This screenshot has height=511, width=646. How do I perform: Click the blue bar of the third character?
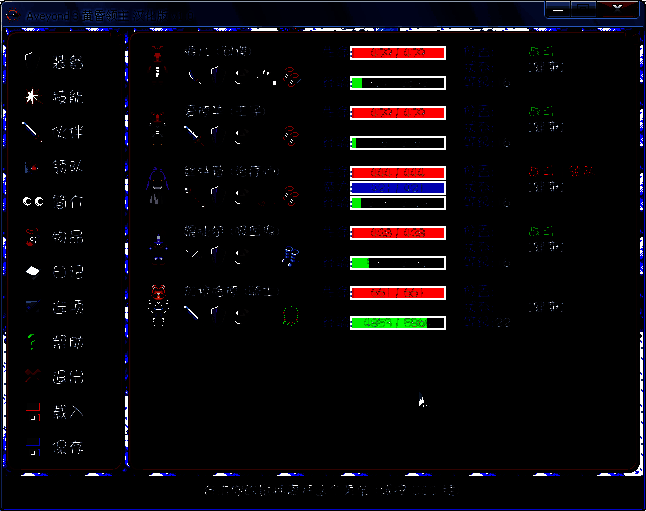397,188
